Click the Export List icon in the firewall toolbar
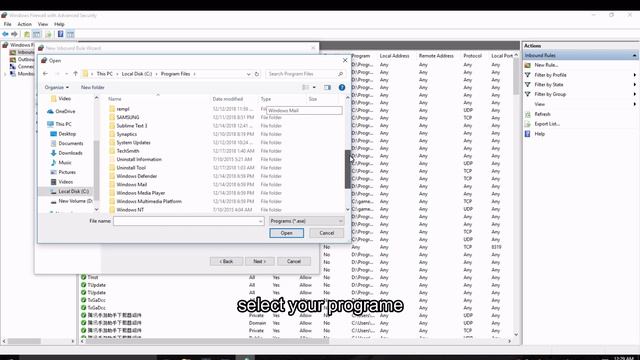Image resolution: width=640 pixels, height=360 pixels. tap(49, 34)
